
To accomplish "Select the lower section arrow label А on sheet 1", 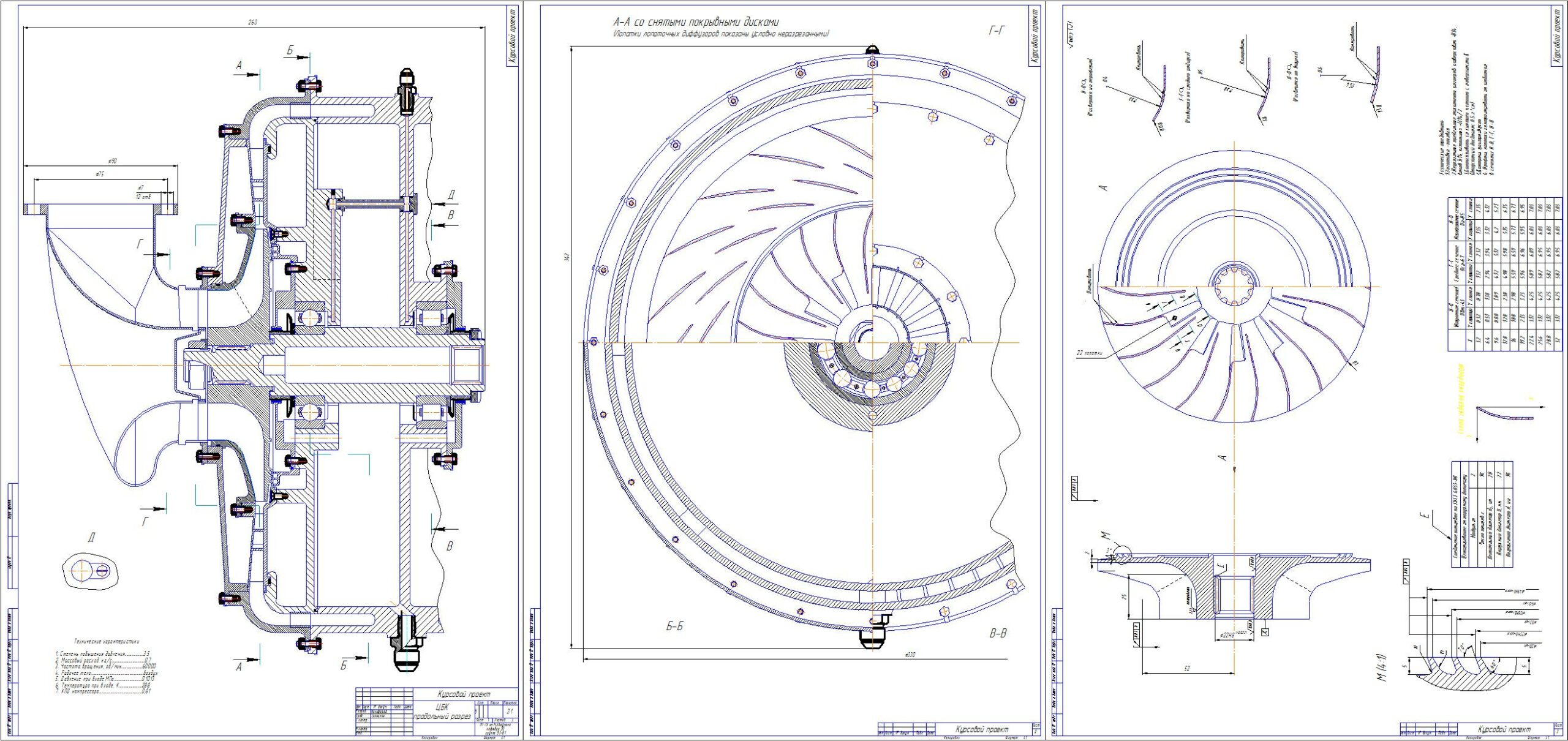I will coord(239,667).
